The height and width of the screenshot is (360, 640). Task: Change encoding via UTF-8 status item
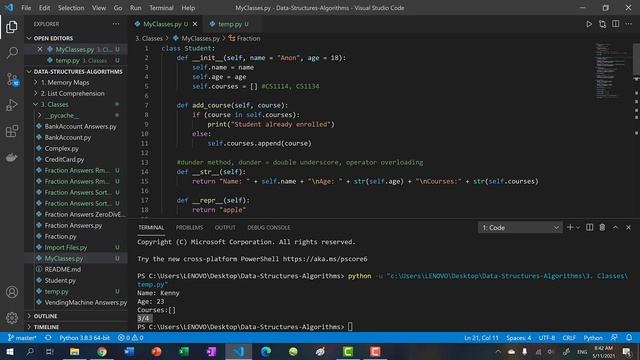[x=547, y=338]
